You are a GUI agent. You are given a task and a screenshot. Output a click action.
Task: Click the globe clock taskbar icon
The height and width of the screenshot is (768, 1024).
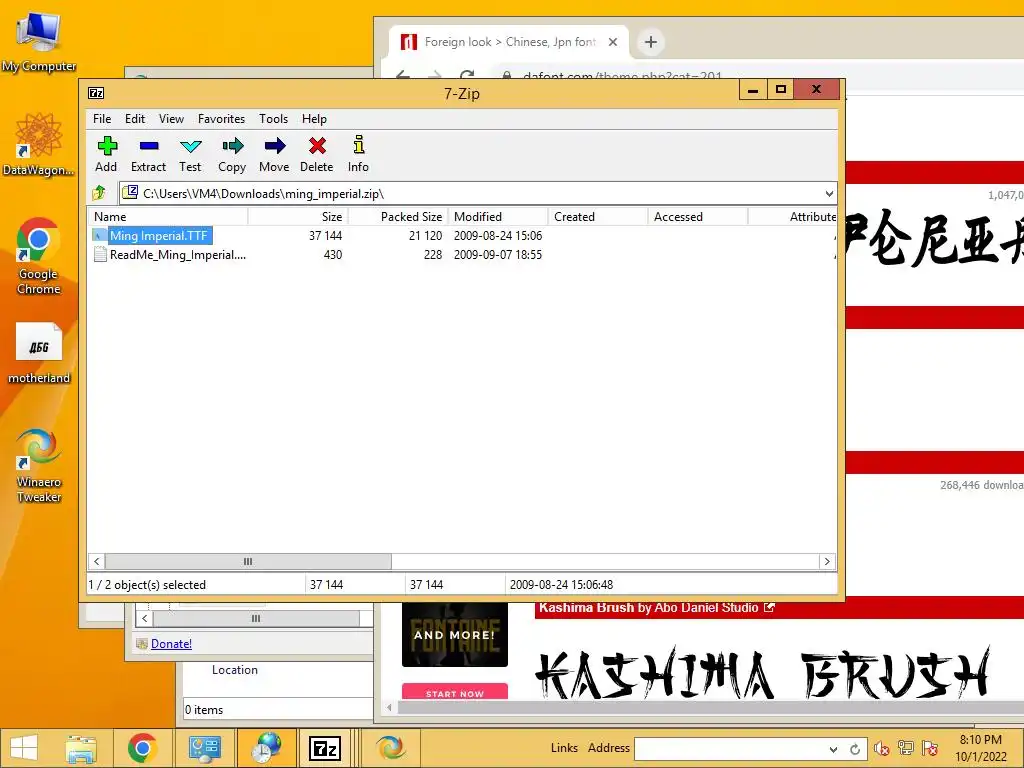click(266, 748)
